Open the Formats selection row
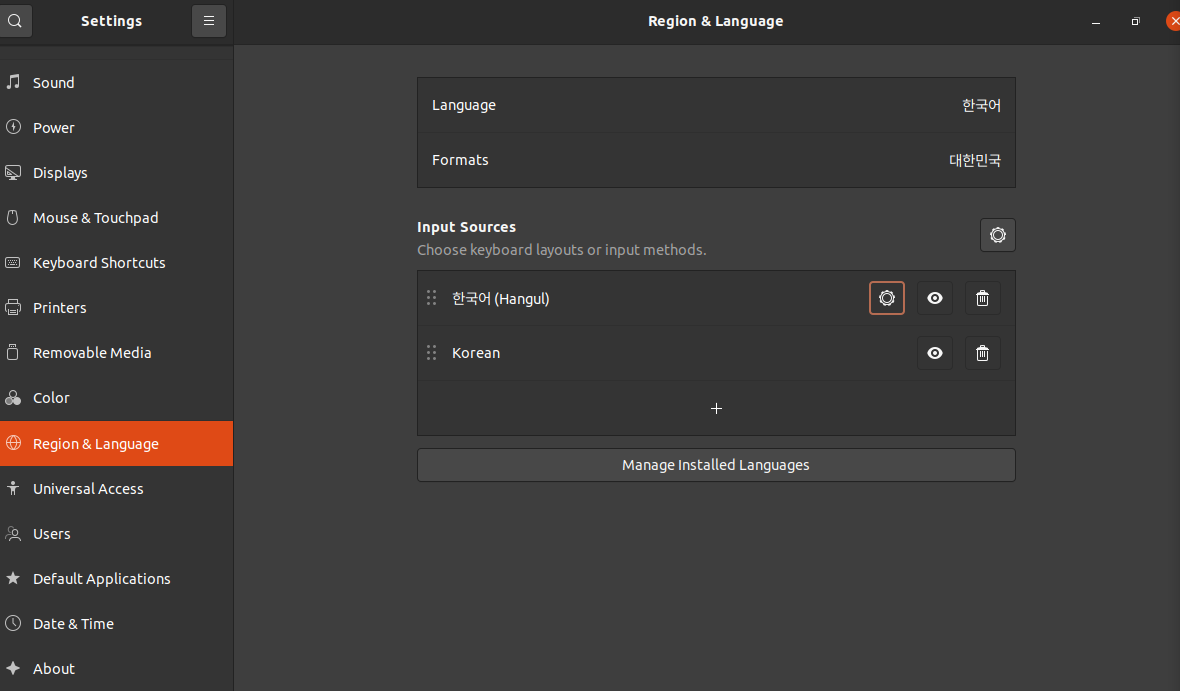This screenshot has width=1180, height=691. click(x=716, y=160)
